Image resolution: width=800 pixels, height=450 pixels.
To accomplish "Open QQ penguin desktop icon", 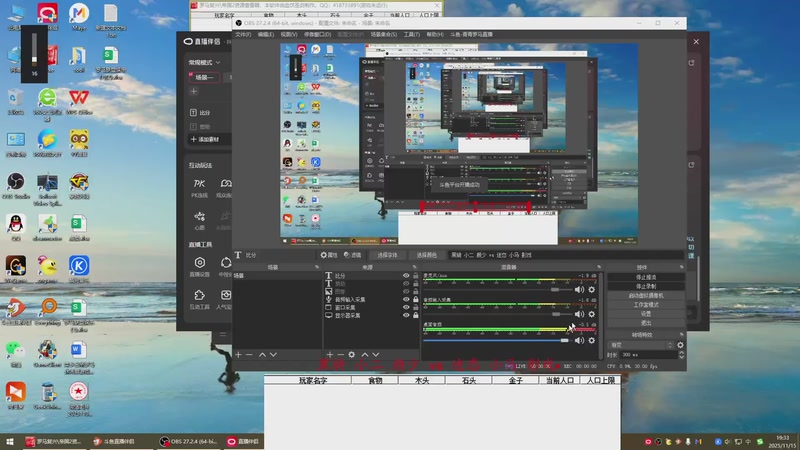I will click(16, 228).
